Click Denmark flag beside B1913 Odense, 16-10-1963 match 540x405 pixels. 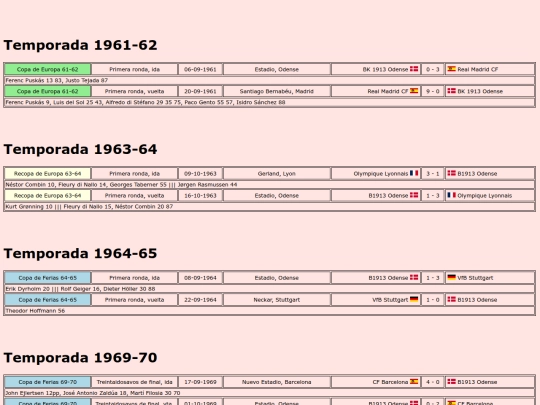coord(414,195)
